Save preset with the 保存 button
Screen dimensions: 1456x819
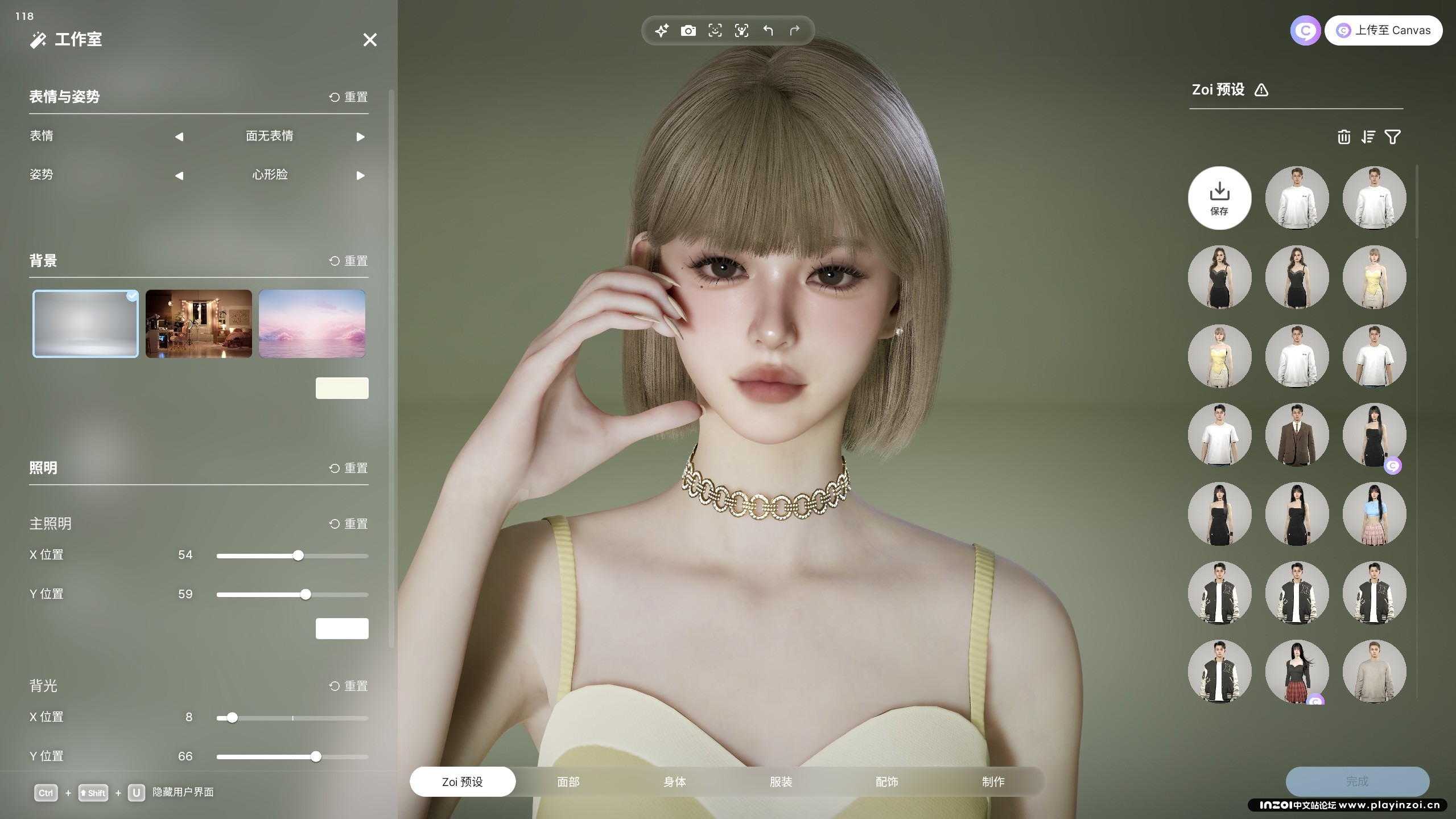[1219, 198]
